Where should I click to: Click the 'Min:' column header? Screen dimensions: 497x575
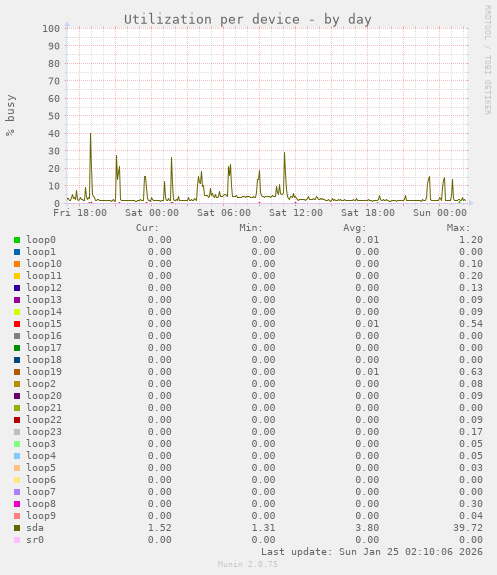pyautogui.click(x=251, y=228)
